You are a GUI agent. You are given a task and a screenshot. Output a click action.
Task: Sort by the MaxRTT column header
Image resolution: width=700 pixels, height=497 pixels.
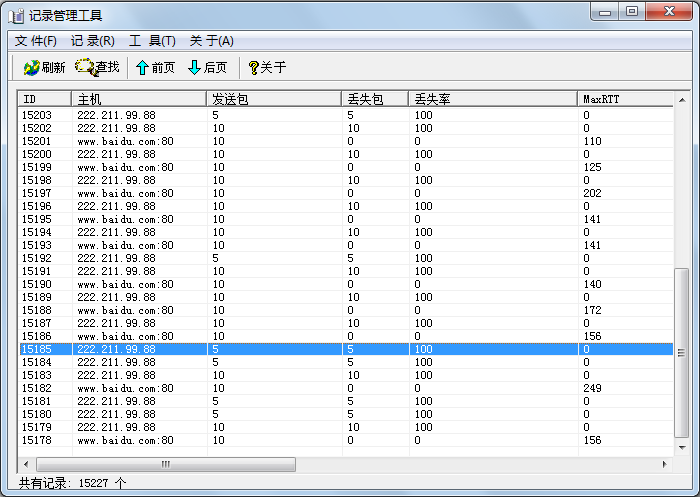click(625, 99)
